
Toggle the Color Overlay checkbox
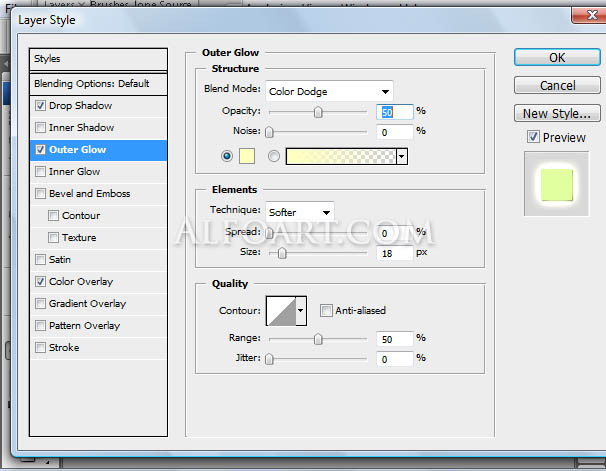coord(40,282)
